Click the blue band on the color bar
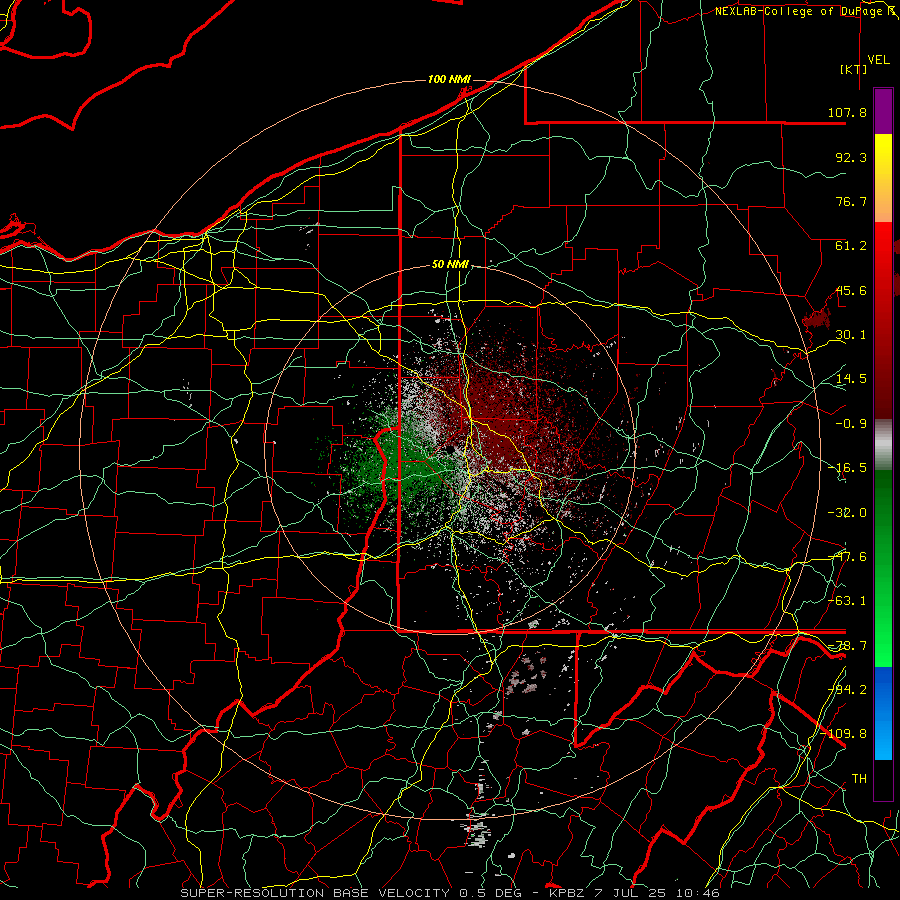 (x=883, y=713)
